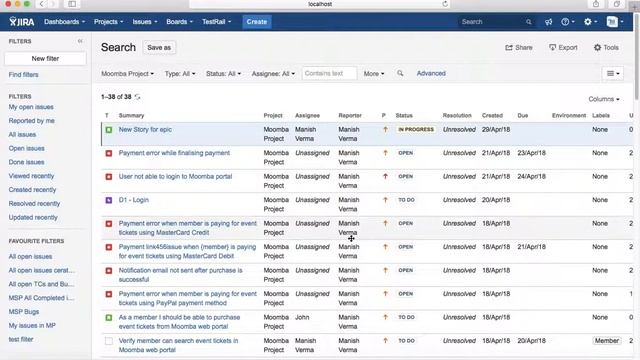The width and height of the screenshot is (640, 360).
Task: Open test filter favourite
Action: tap(21, 339)
